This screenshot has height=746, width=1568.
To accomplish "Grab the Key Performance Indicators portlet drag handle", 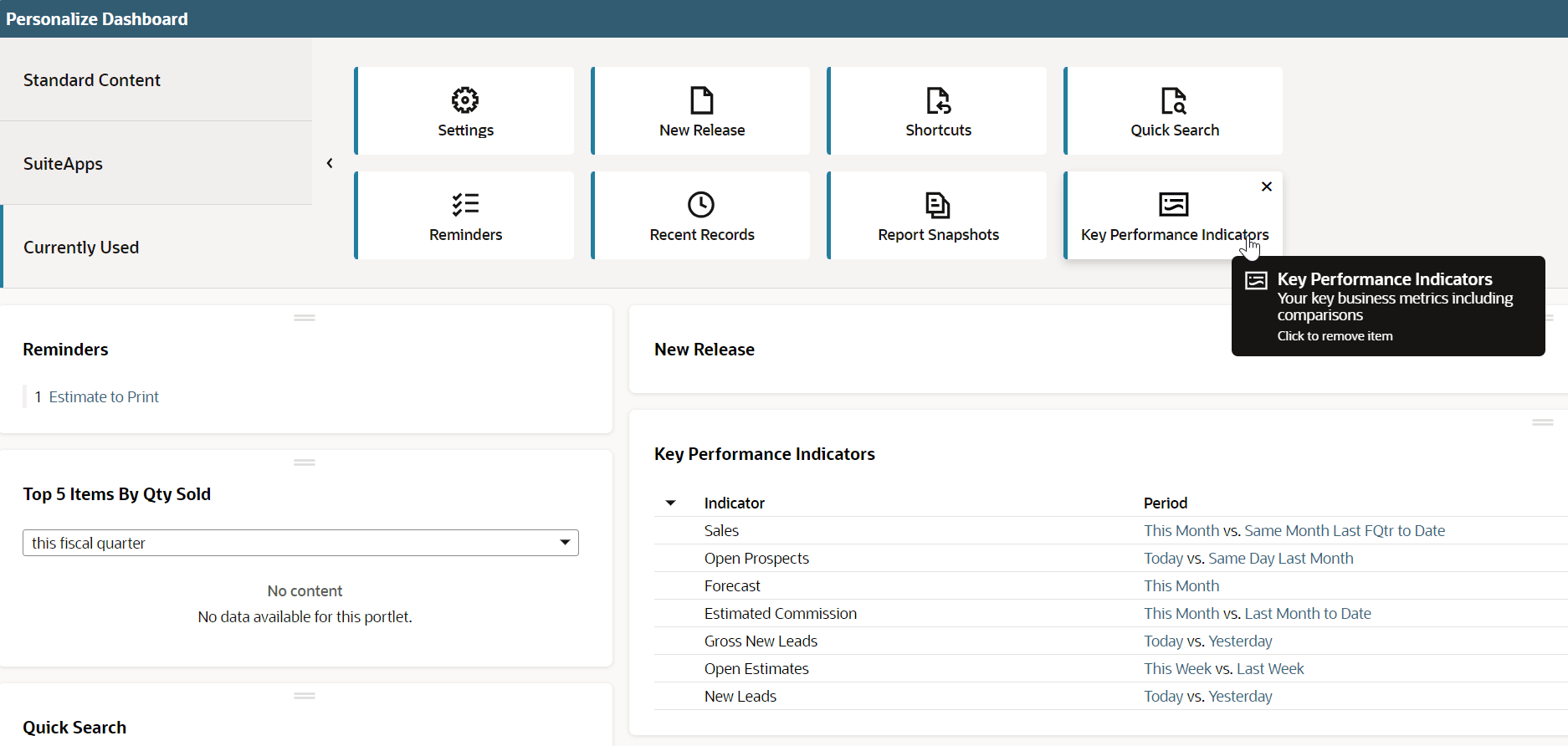I will click(x=1543, y=422).
